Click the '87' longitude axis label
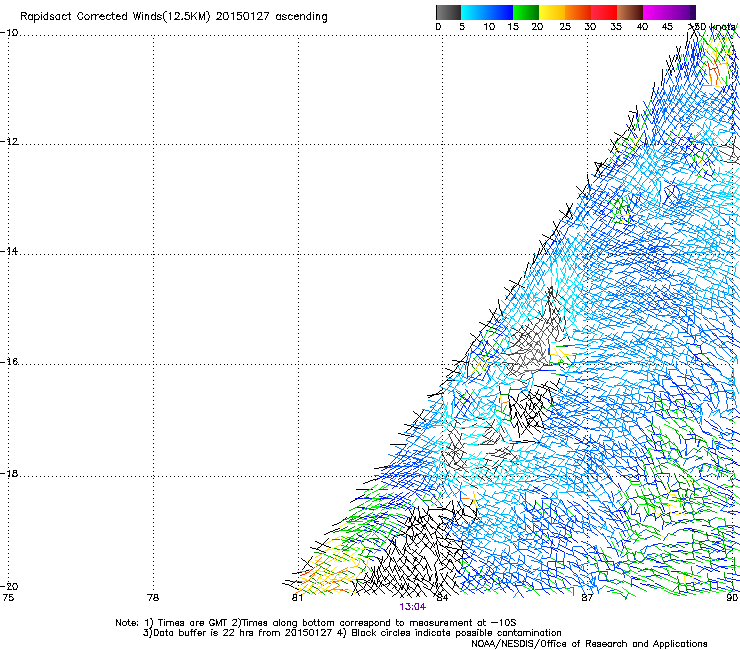740x650 pixels. click(587, 598)
